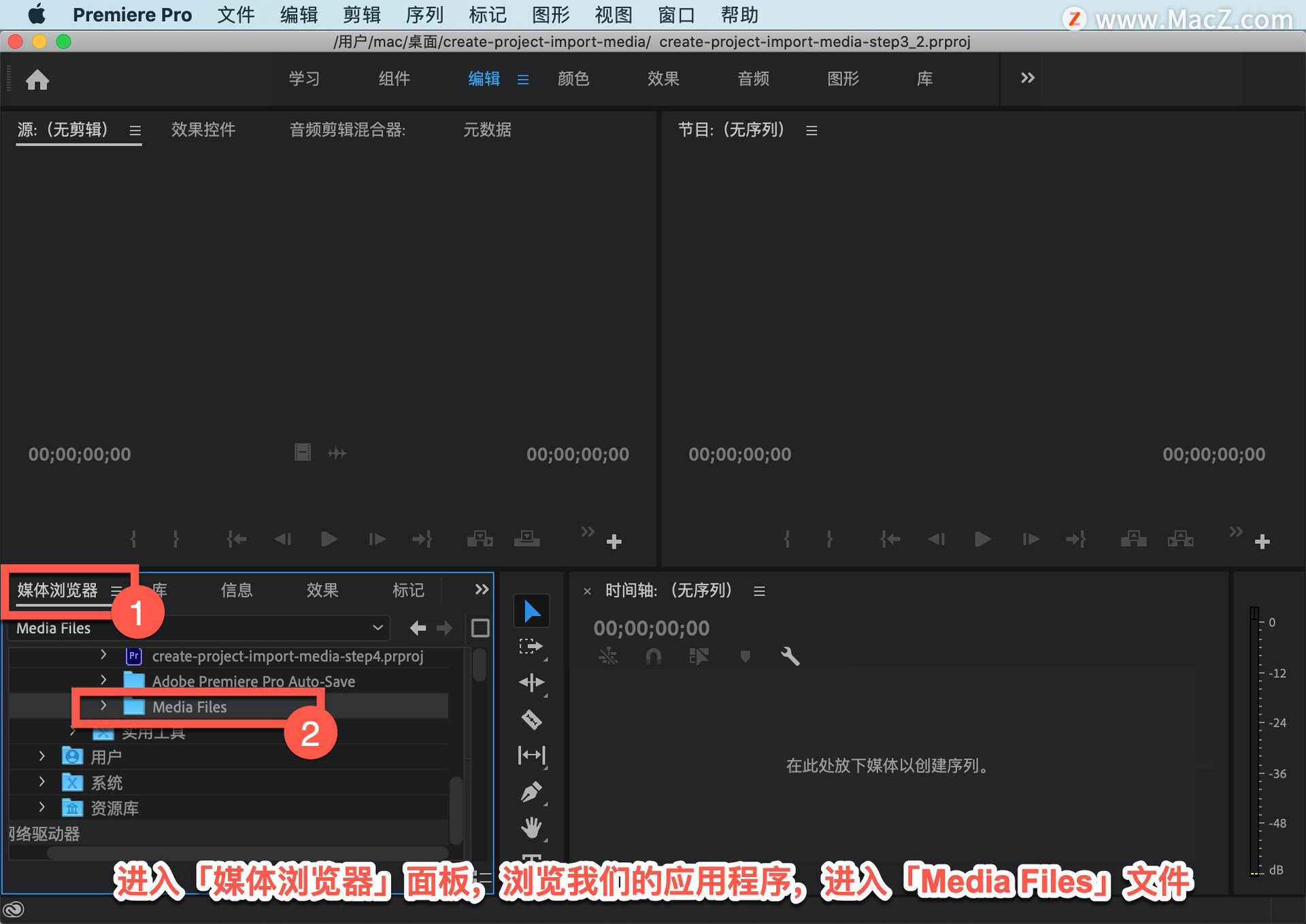Toggle snap magnet in timeline
This screenshot has height=924, width=1306.
click(654, 656)
